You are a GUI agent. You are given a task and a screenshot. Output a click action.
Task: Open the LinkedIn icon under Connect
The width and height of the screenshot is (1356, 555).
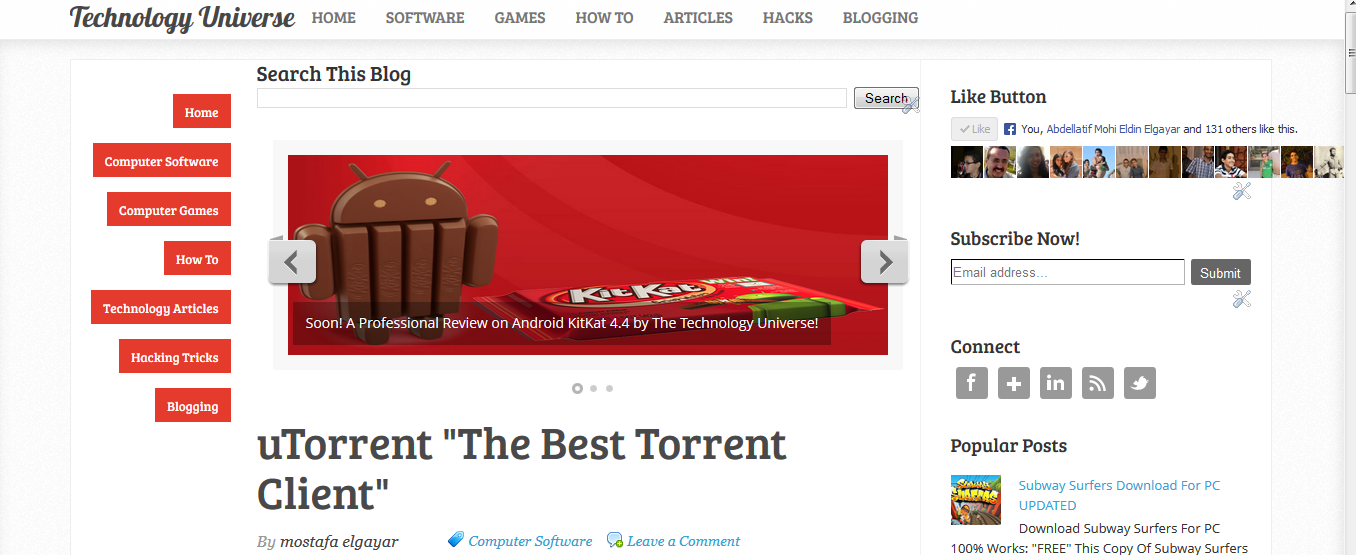pyautogui.click(x=1056, y=383)
